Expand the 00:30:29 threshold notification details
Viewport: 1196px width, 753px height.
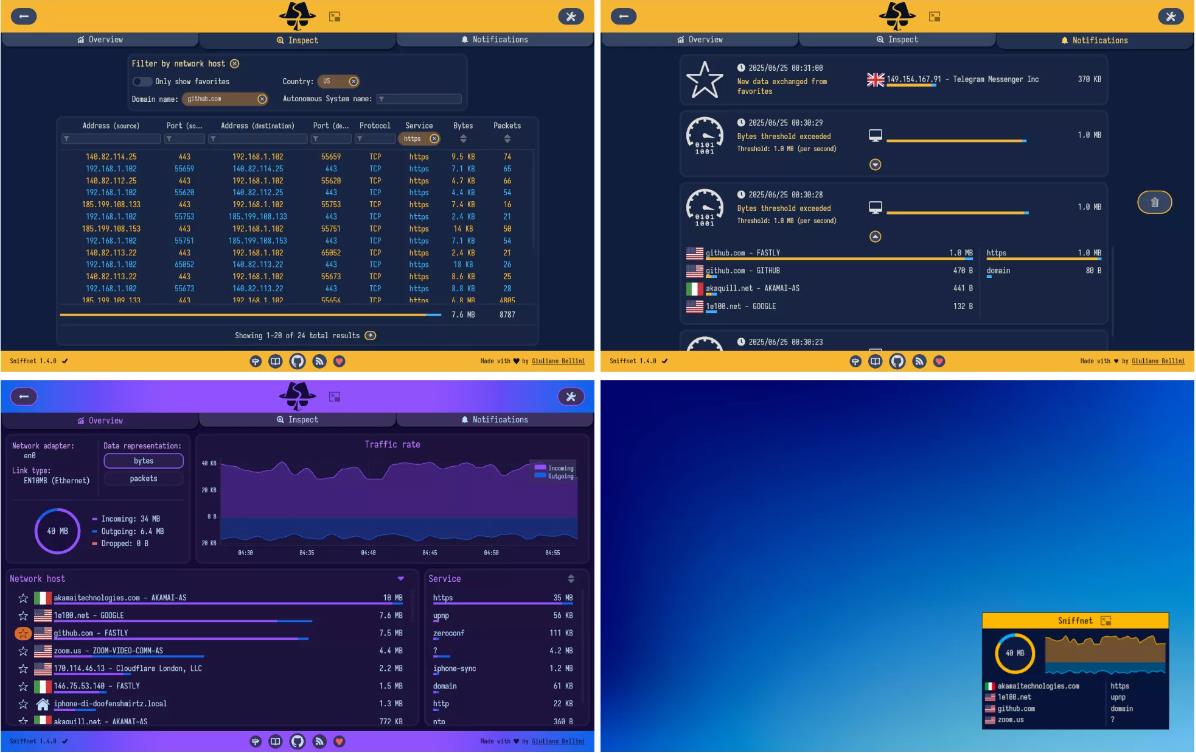(x=875, y=164)
